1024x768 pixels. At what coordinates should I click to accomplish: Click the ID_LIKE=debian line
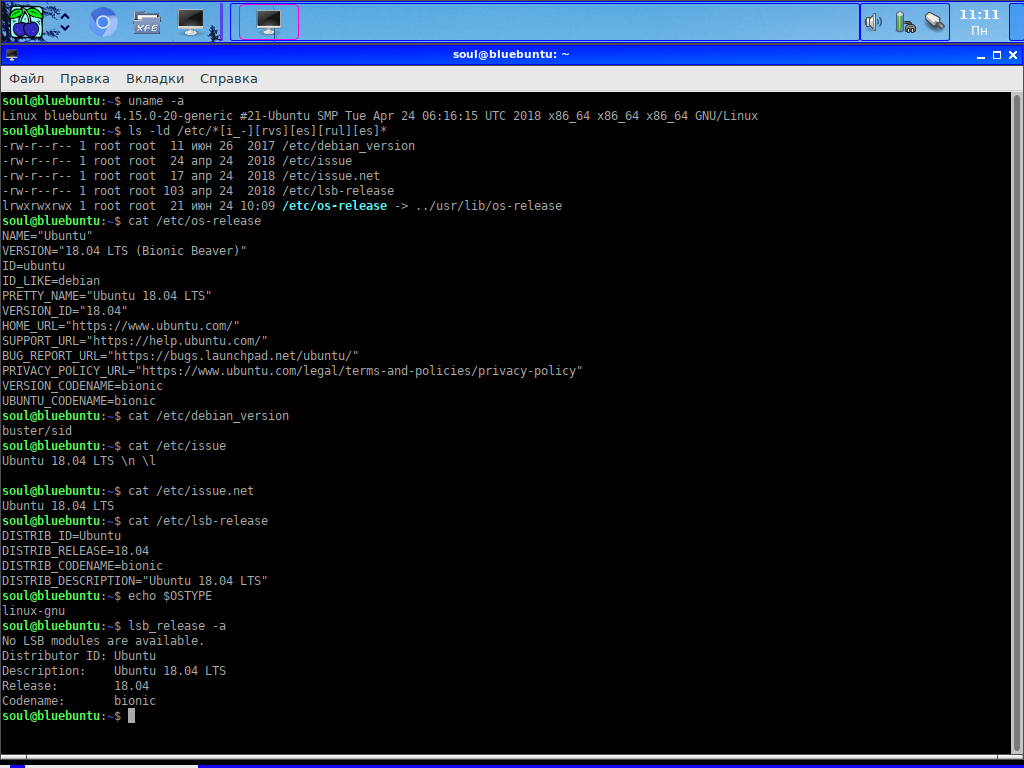click(x=51, y=281)
